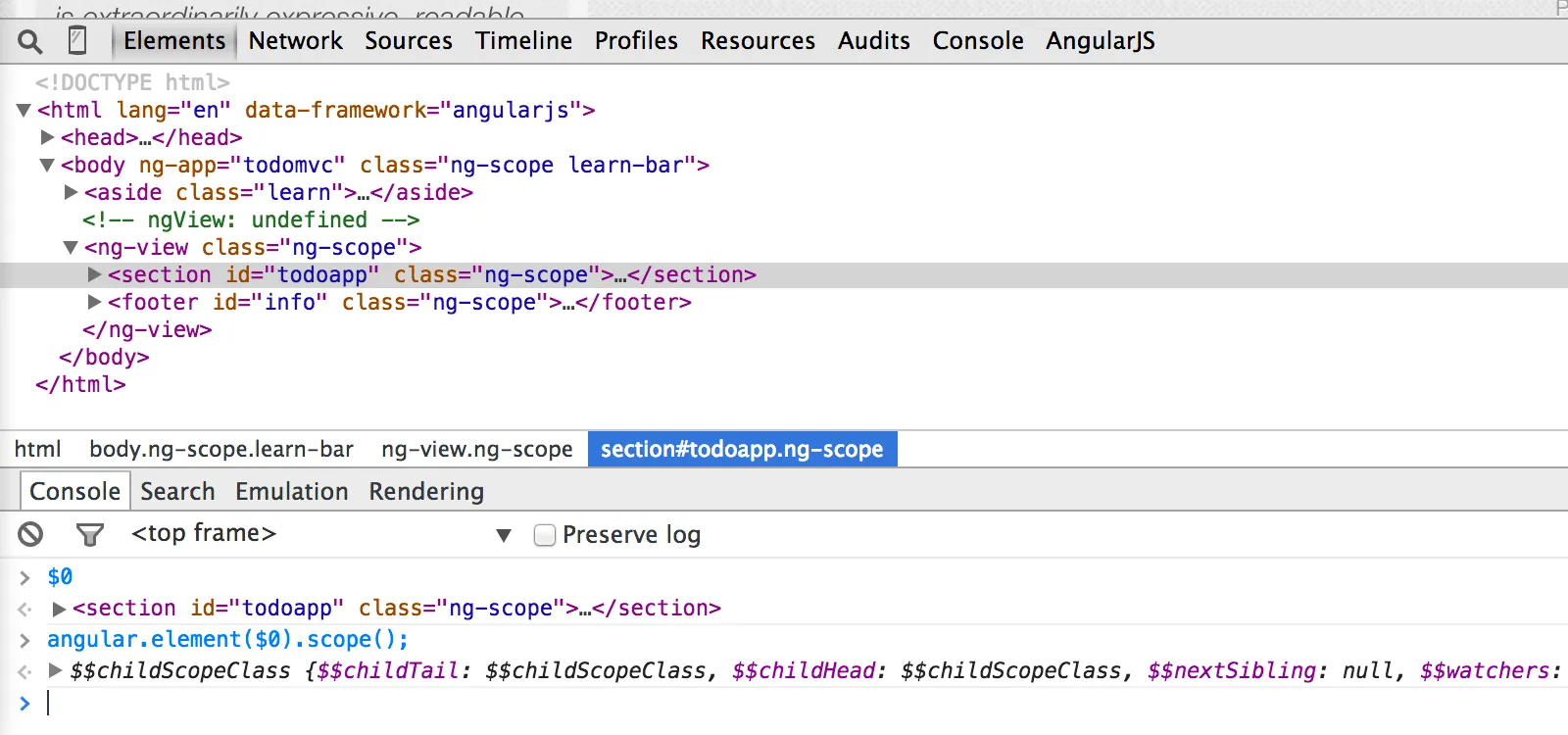1568x735 pixels.
Task: Switch to the Emulation drawer tab
Action: [x=291, y=491]
